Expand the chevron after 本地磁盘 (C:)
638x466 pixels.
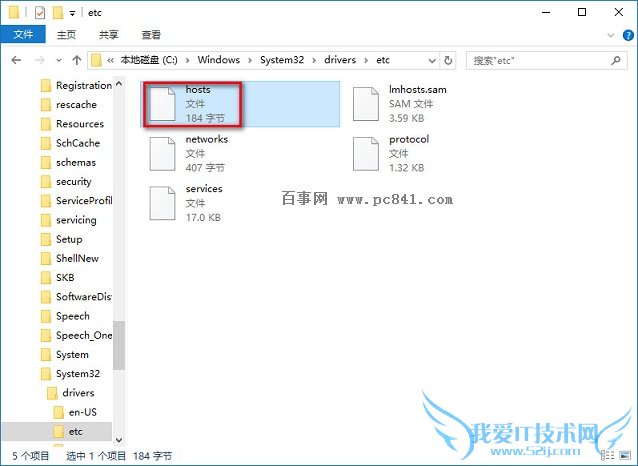point(188,61)
